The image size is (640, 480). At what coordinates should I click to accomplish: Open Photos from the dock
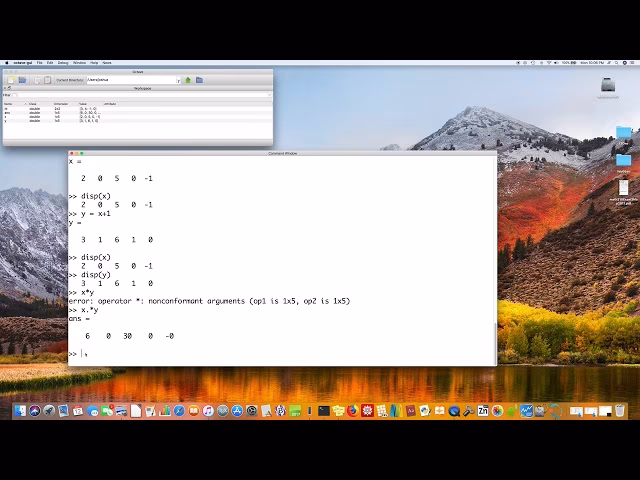click(497, 411)
